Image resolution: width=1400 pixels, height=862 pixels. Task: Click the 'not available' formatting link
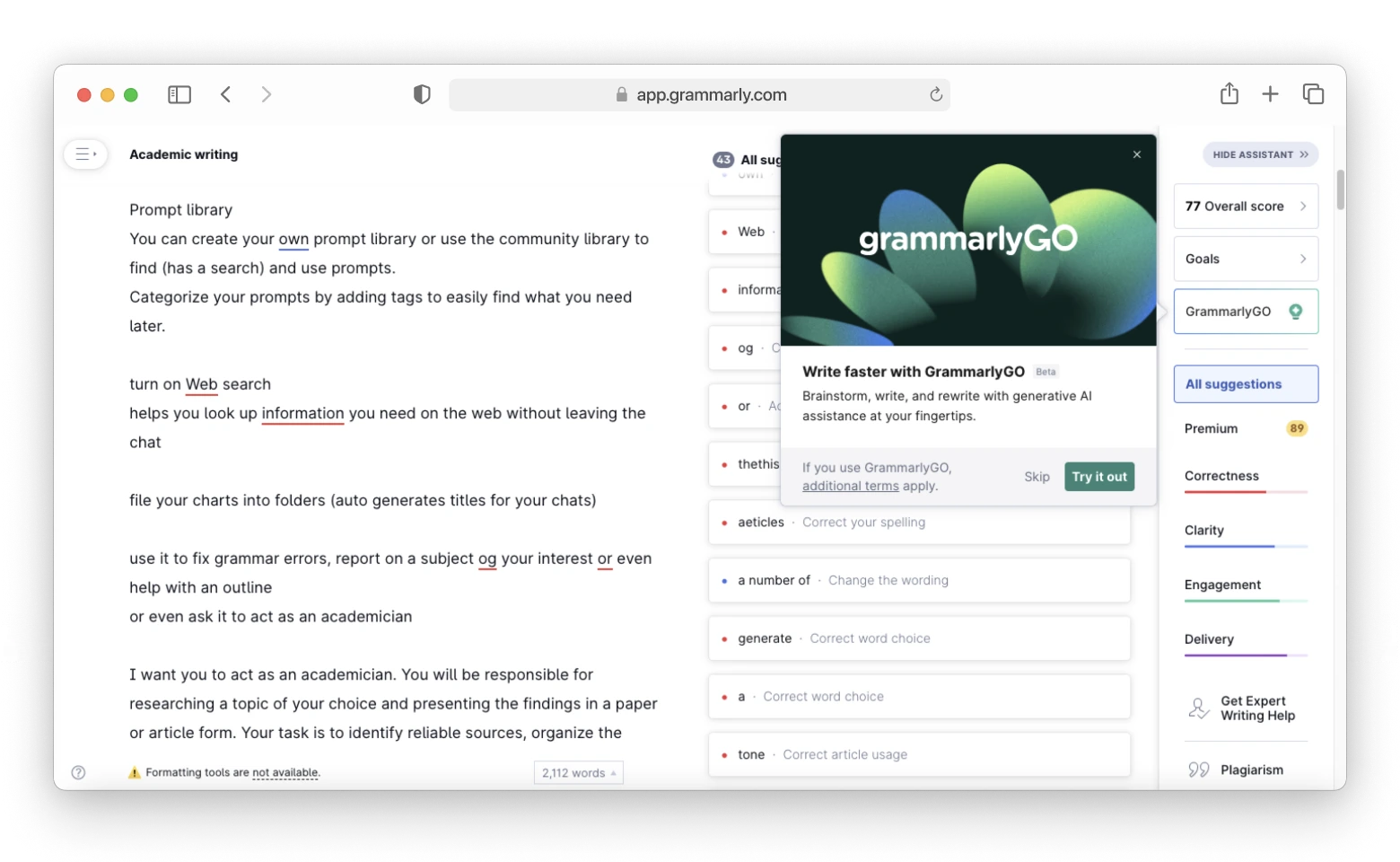click(285, 772)
